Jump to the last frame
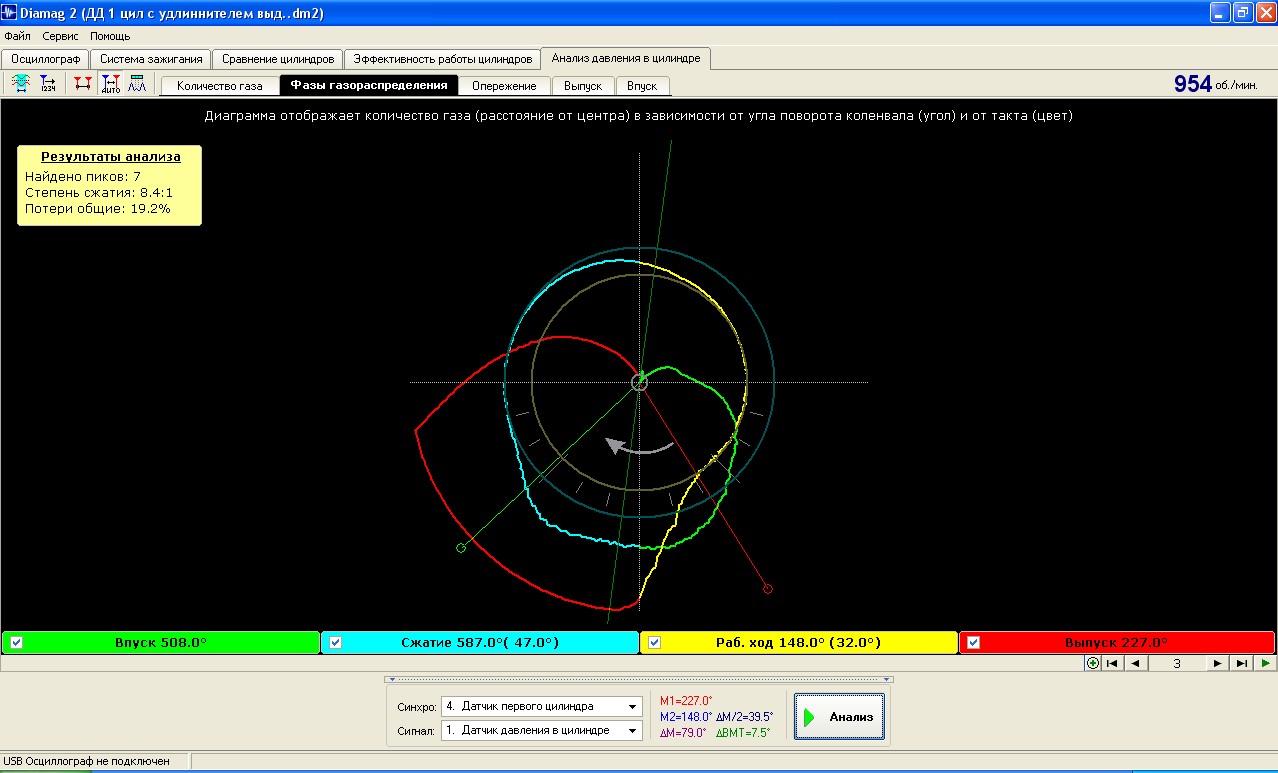 pyautogui.click(x=1241, y=663)
